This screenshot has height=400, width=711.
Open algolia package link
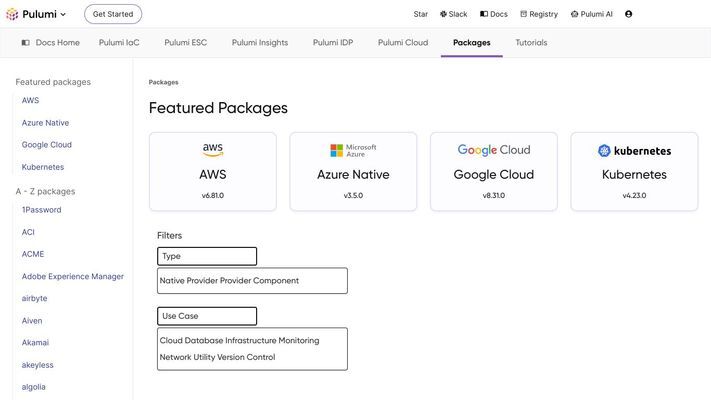click(34, 387)
